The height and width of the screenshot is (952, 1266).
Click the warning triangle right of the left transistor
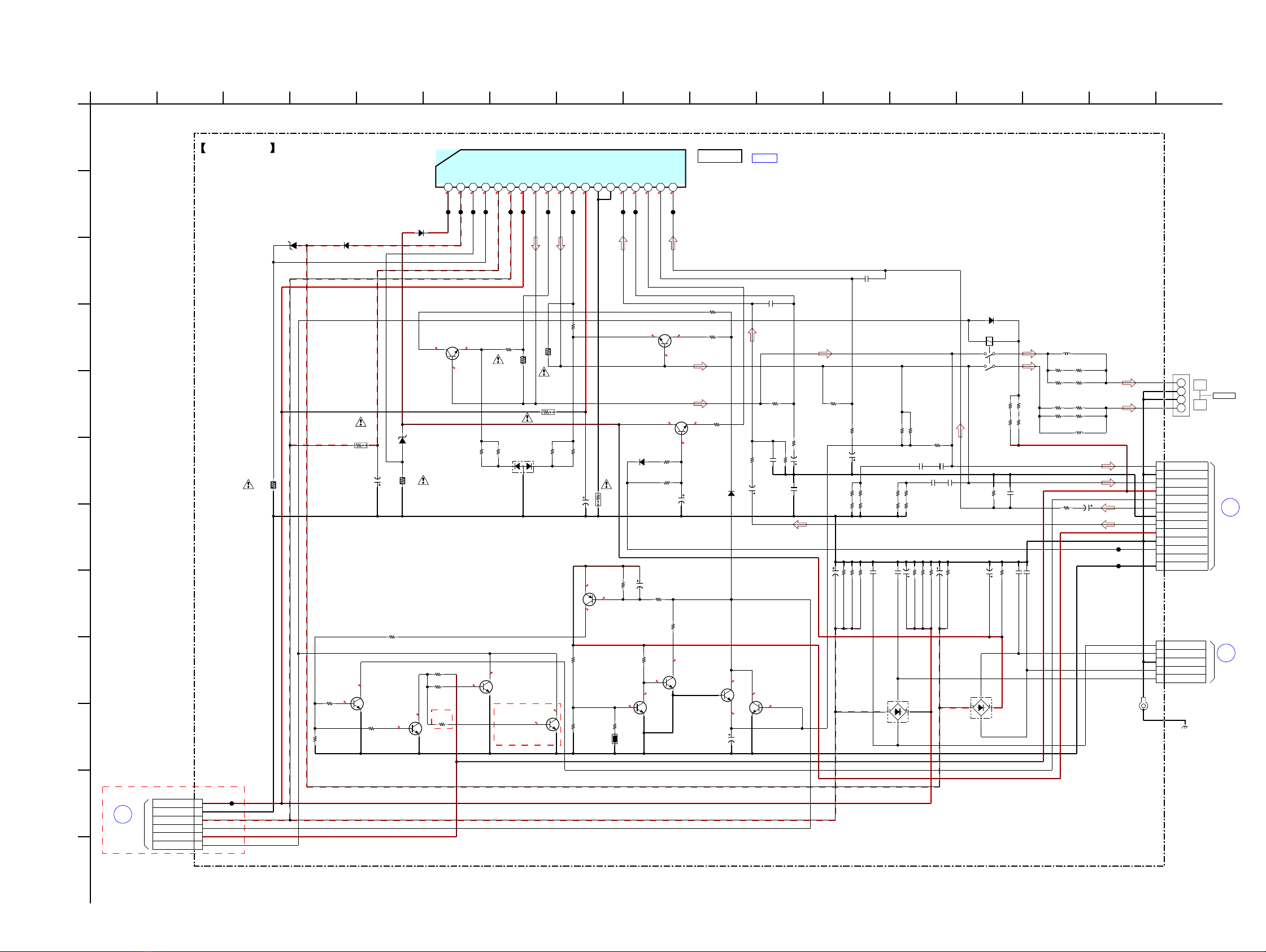(498, 359)
